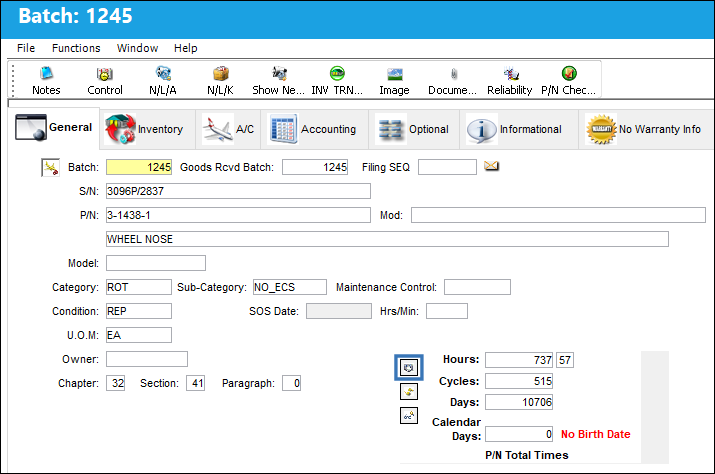Image resolution: width=715 pixels, height=474 pixels.
Task: Click the SOS Date field
Action: coord(339,311)
